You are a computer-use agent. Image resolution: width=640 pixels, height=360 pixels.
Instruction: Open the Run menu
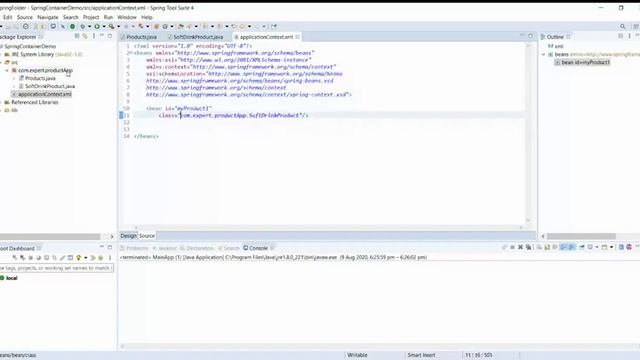pyautogui.click(x=108, y=17)
